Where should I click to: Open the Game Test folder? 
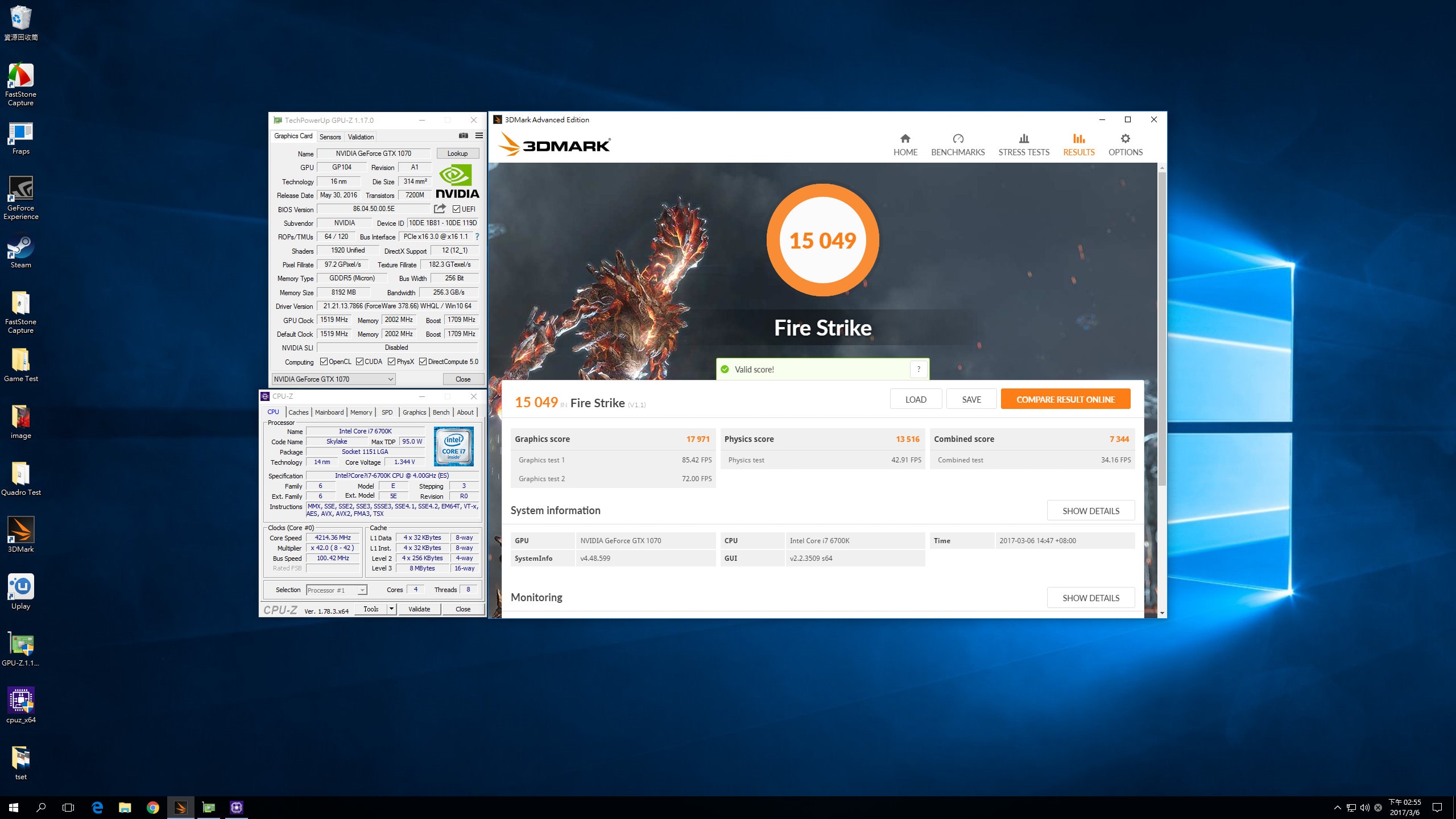pyautogui.click(x=20, y=365)
